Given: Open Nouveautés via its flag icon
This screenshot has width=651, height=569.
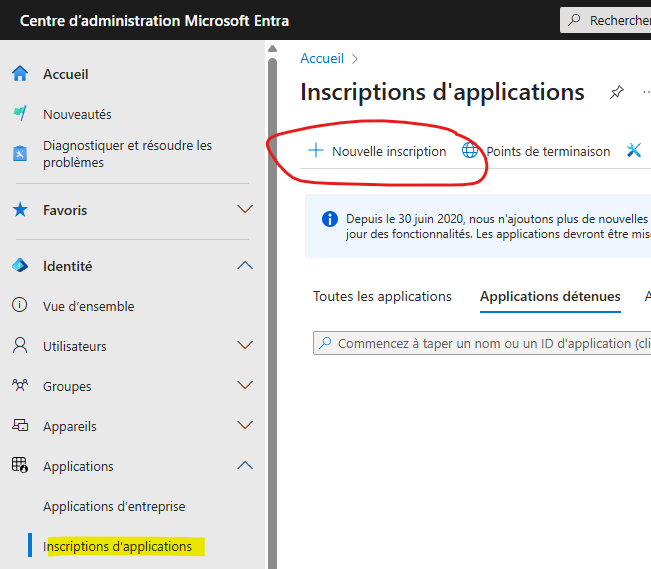Looking at the screenshot, I should coord(20,113).
